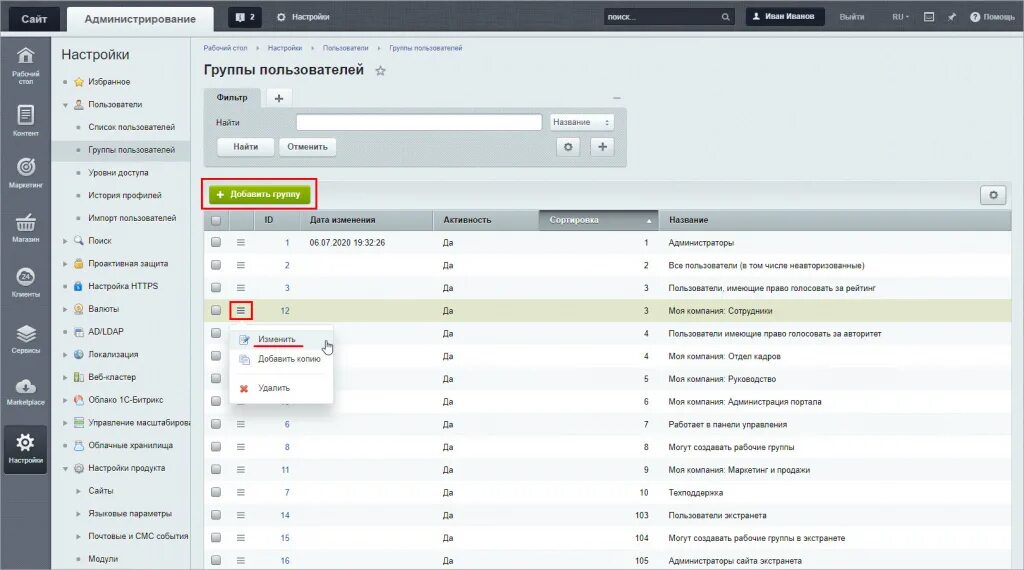Click the notifications counter icon showing 2

(x=245, y=17)
